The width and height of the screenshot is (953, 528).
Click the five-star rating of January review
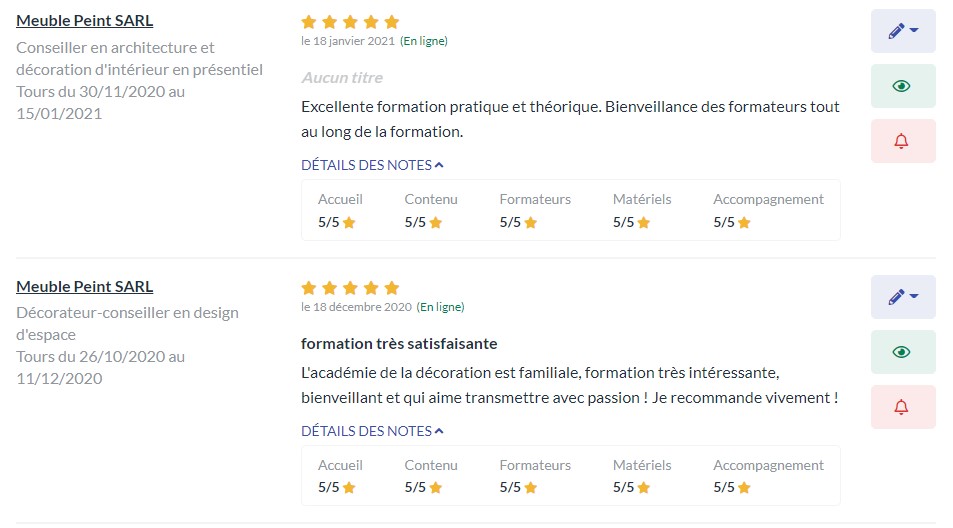(350, 22)
